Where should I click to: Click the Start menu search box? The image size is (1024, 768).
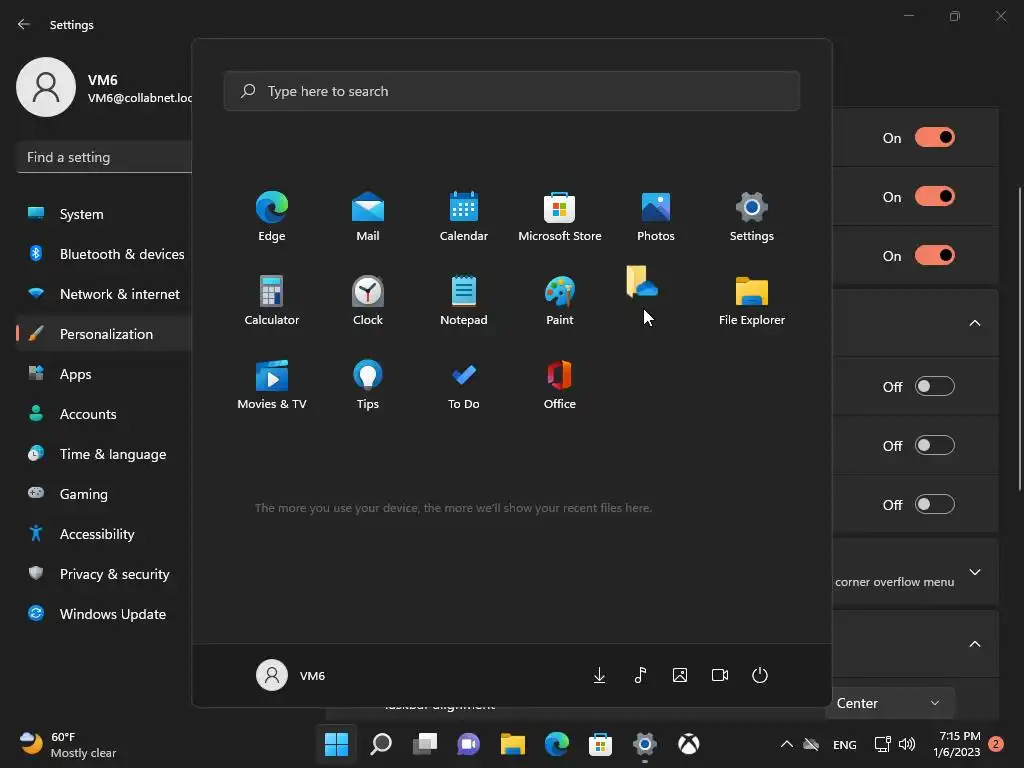point(511,91)
